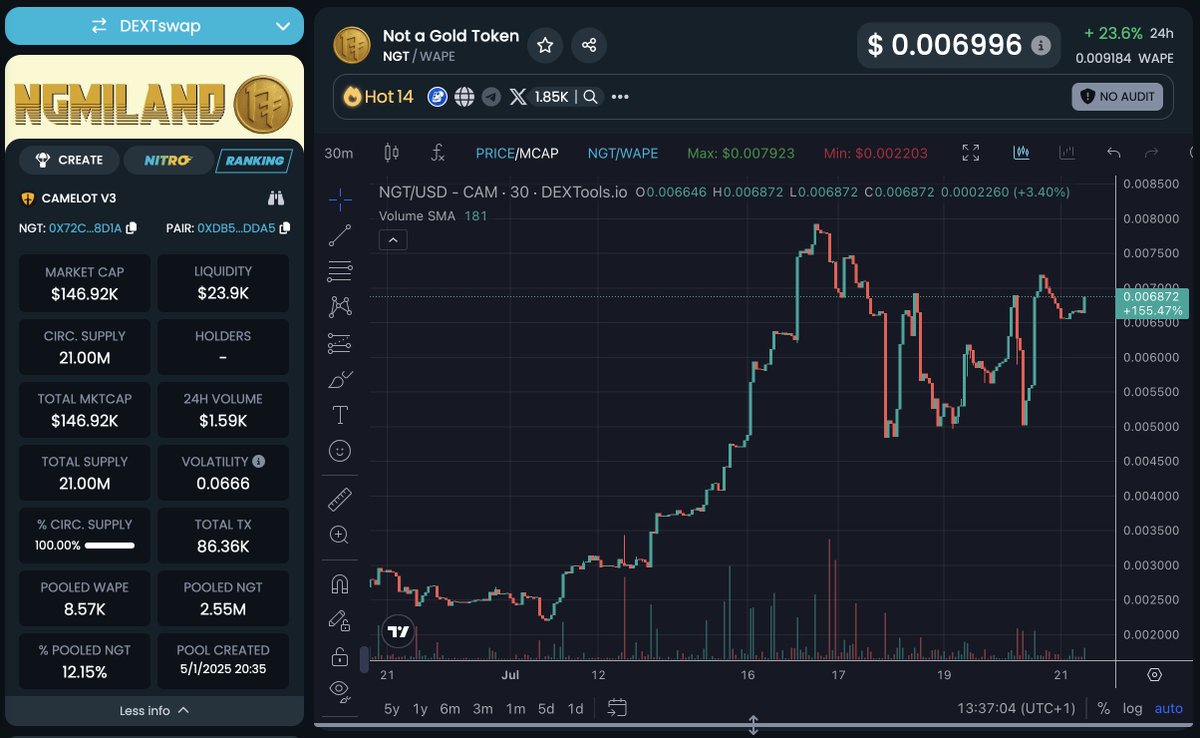Click the NO AUDIT badge
This screenshot has height=738, width=1200.
click(1117, 97)
